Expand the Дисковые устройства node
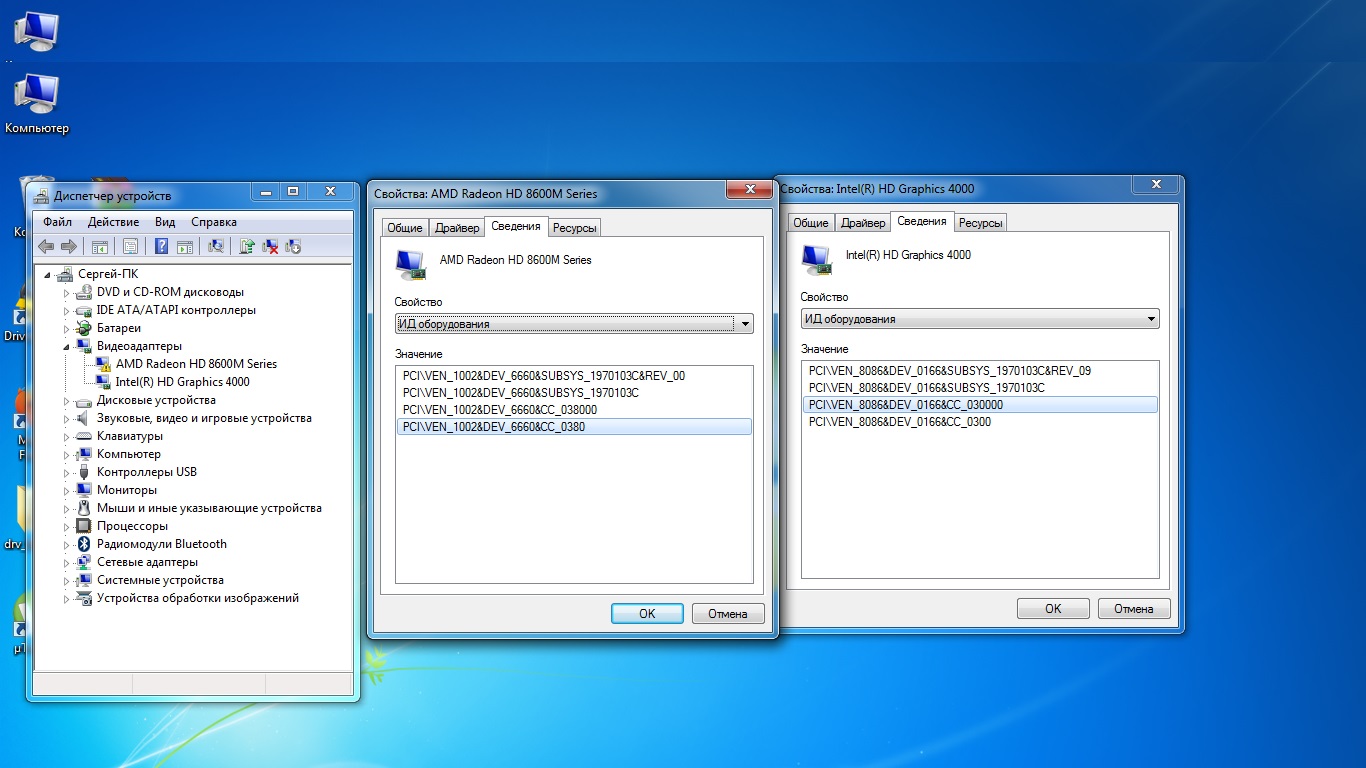The height and width of the screenshot is (768, 1366). pos(67,401)
